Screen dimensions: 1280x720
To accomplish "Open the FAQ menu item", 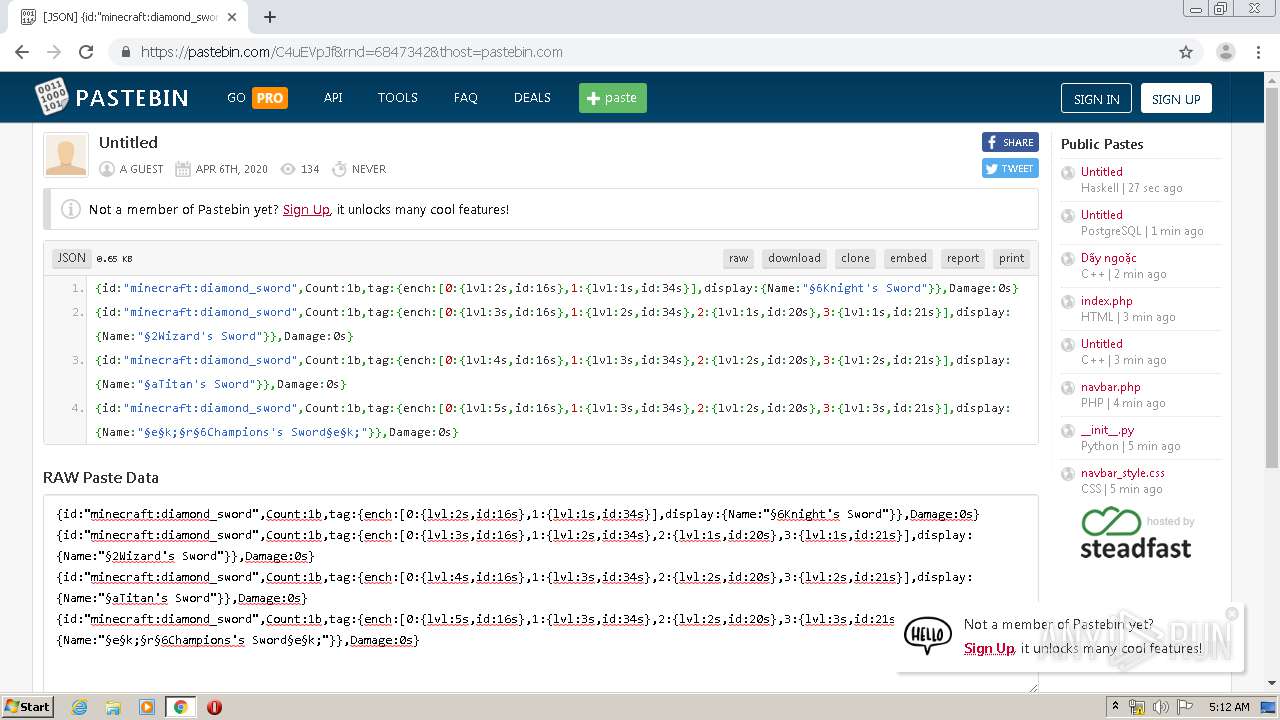I will 466,98.
